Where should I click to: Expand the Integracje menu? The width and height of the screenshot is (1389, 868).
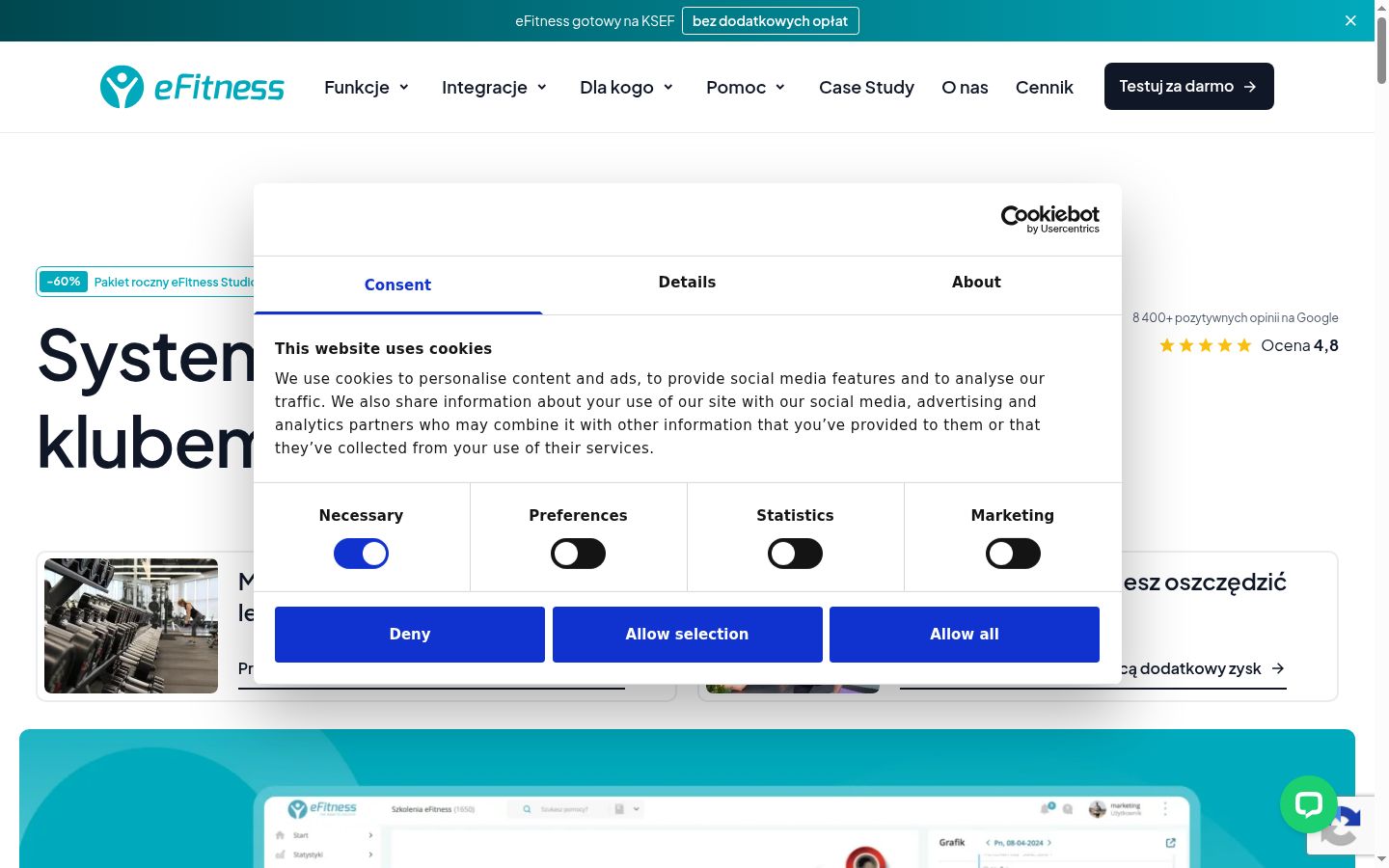coord(494,87)
